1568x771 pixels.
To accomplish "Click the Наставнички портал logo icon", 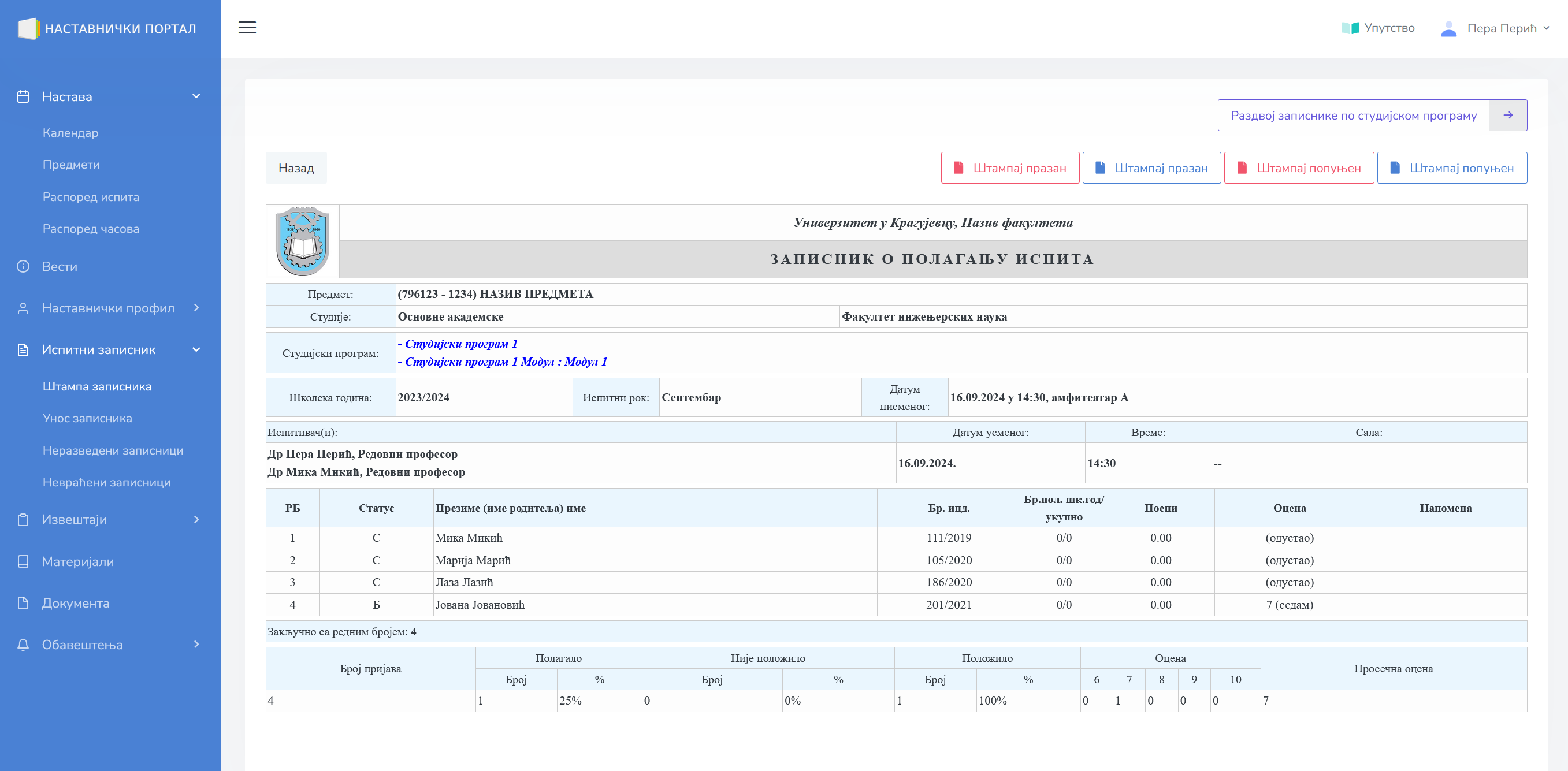I will point(28,29).
